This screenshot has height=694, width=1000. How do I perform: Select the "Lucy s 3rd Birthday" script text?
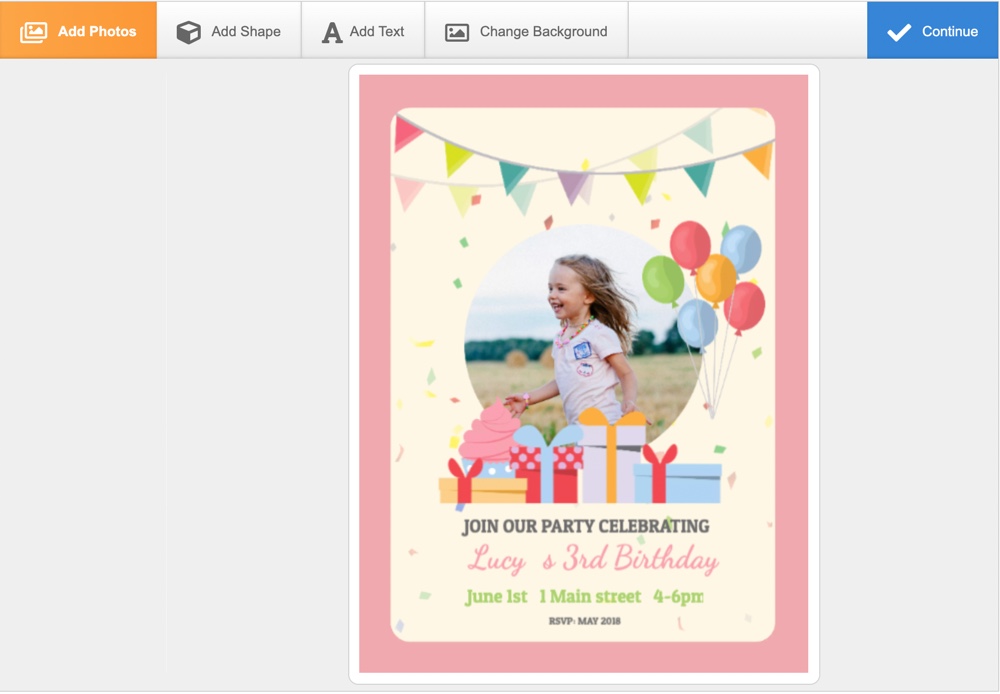(592, 559)
